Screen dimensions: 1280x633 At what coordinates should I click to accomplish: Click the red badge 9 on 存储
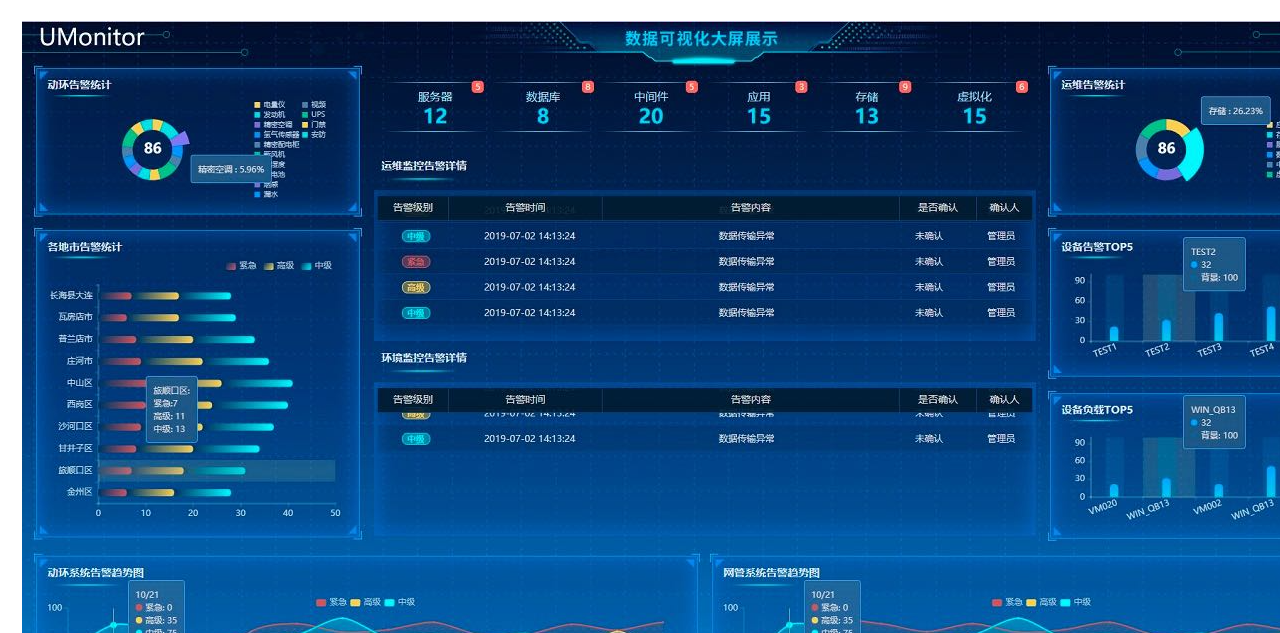(x=905, y=87)
